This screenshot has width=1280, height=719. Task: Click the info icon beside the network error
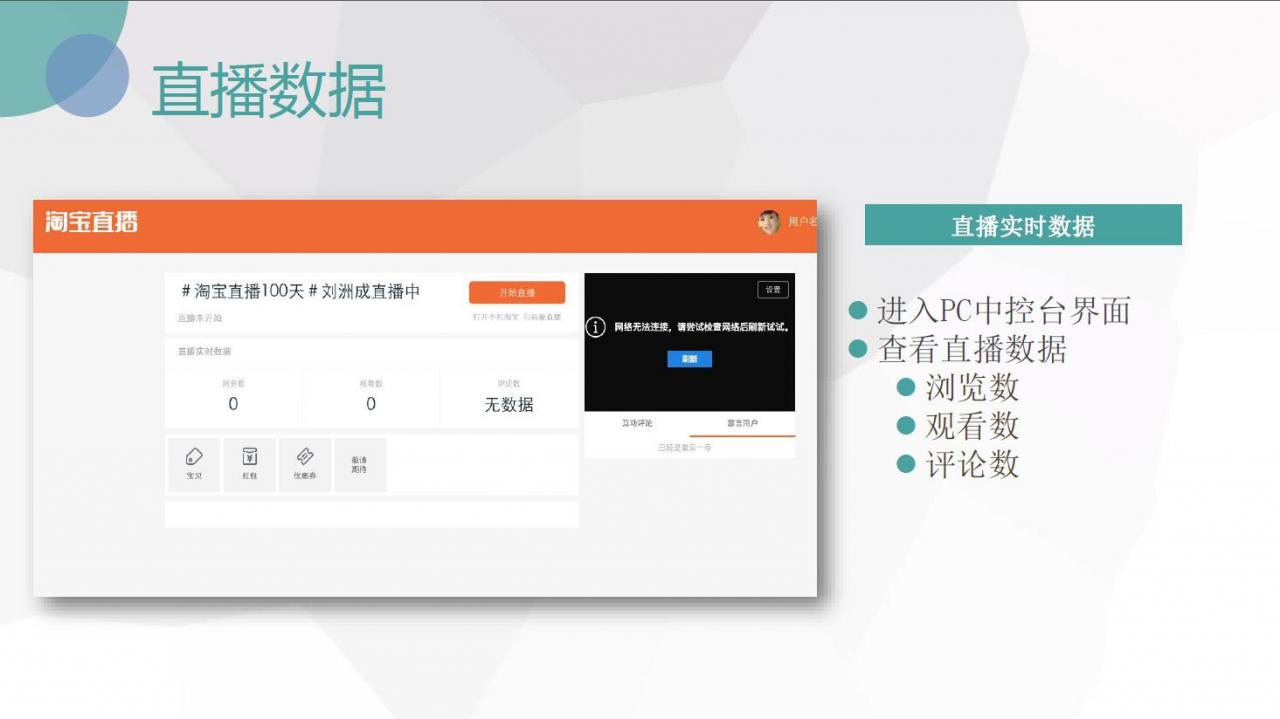596,327
